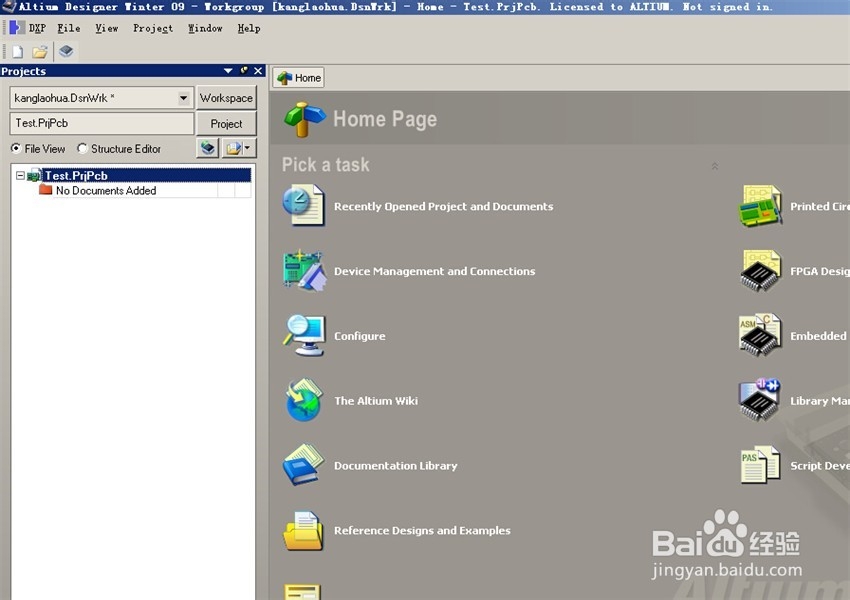This screenshot has width=850, height=600.
Task: Click the Workspace button
Action: pos(226,98)
